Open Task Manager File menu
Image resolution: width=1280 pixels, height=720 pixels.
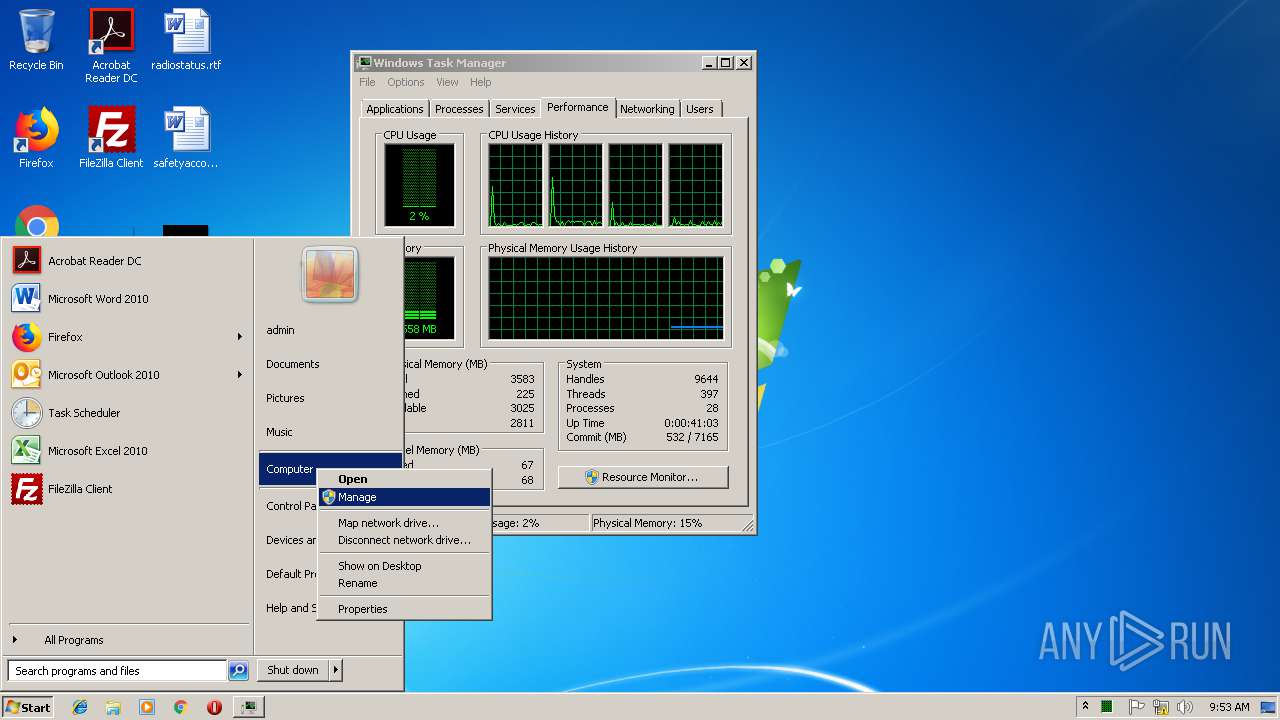tap(367, 82)
